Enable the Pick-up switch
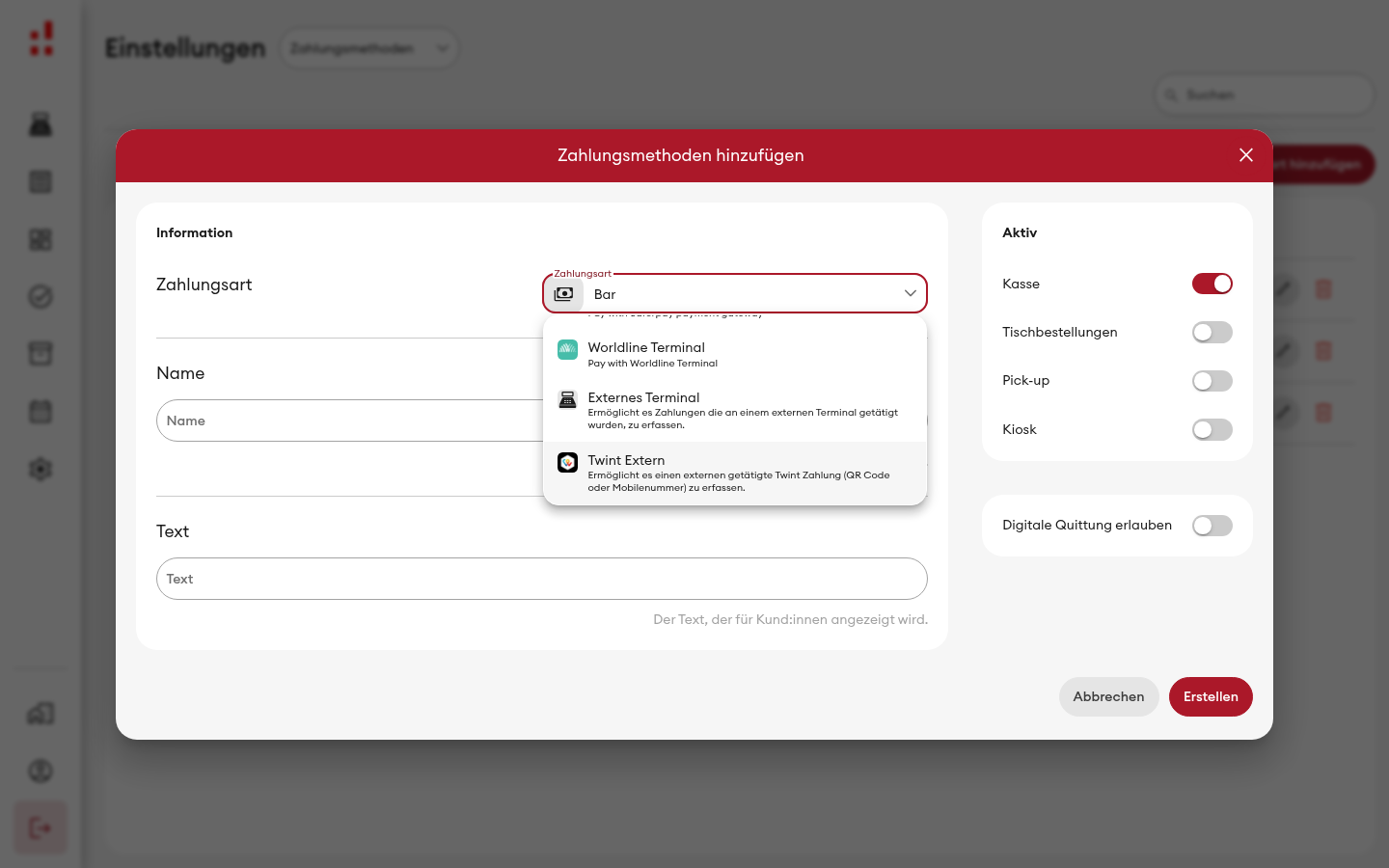Image resolution: width=1389 pixels, height=868 pixels. click(x=1212, y=381)
